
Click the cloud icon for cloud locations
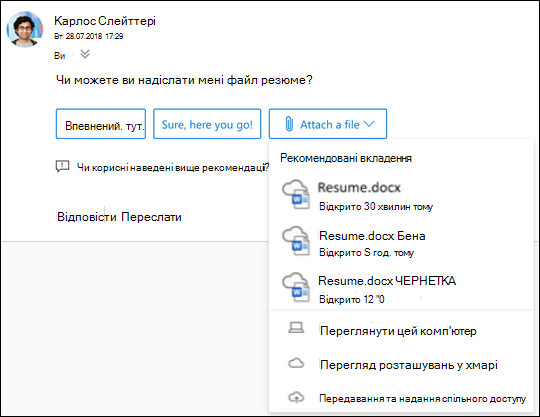(x=296, y=363)
